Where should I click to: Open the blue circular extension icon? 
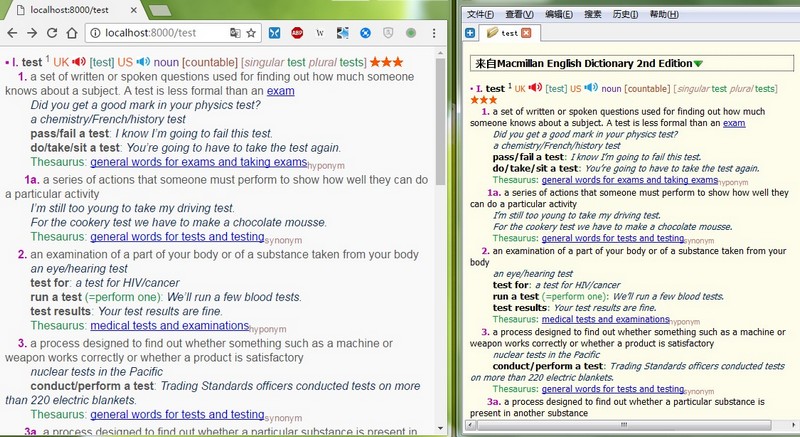[365, 33]
